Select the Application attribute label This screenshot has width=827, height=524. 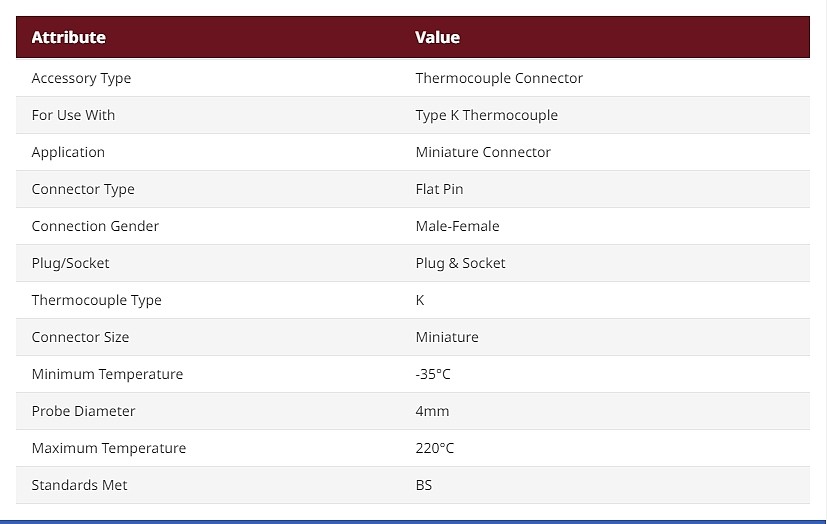coord(68,152)
